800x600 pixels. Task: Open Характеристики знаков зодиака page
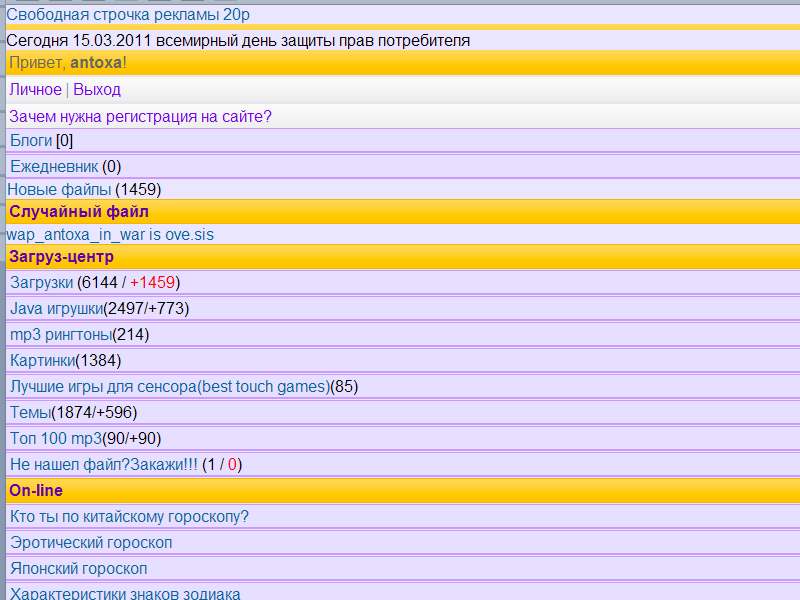pos(125,593)
